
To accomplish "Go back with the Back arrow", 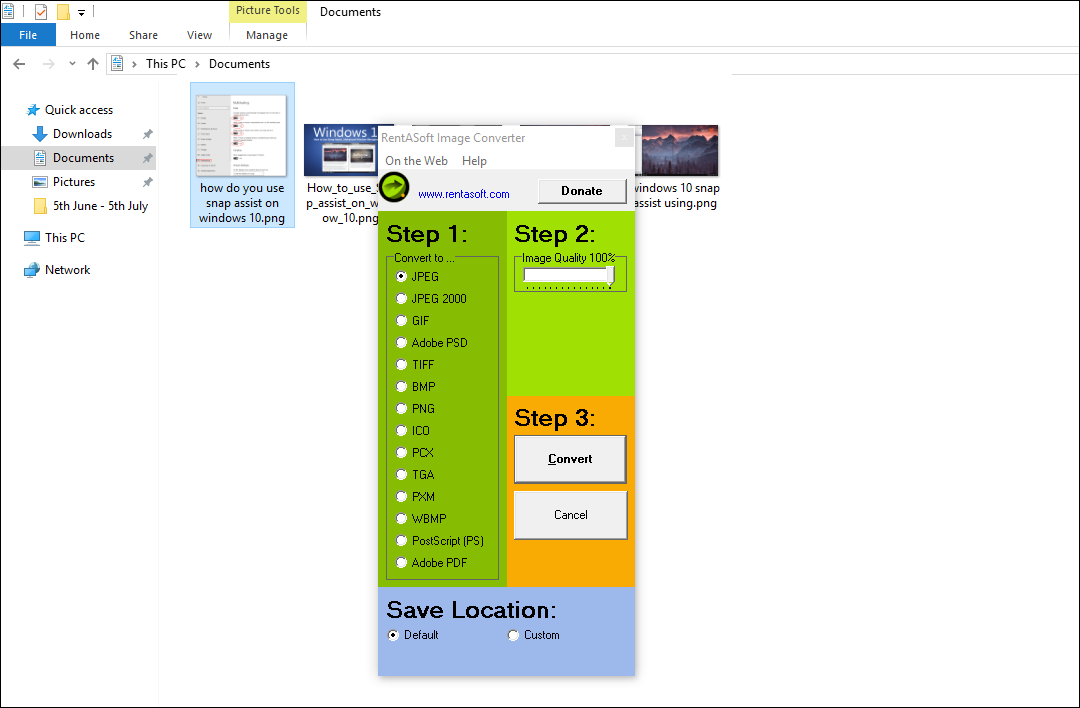I will [19, 64].
